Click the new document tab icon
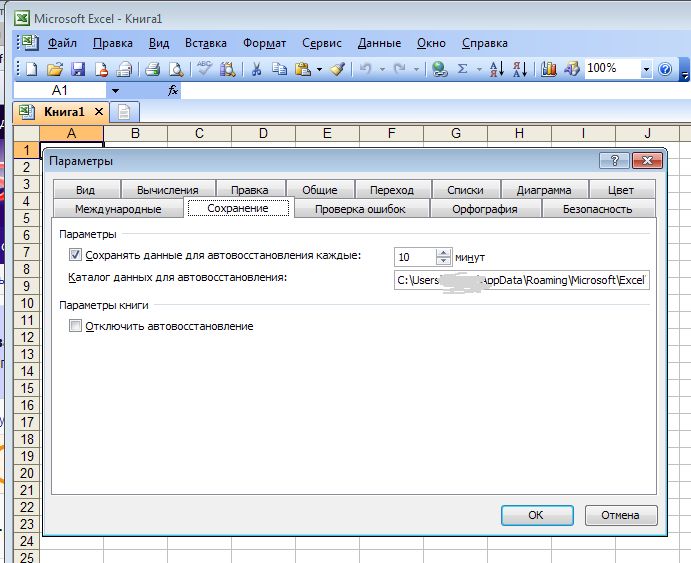 click(x=124, y=112)
